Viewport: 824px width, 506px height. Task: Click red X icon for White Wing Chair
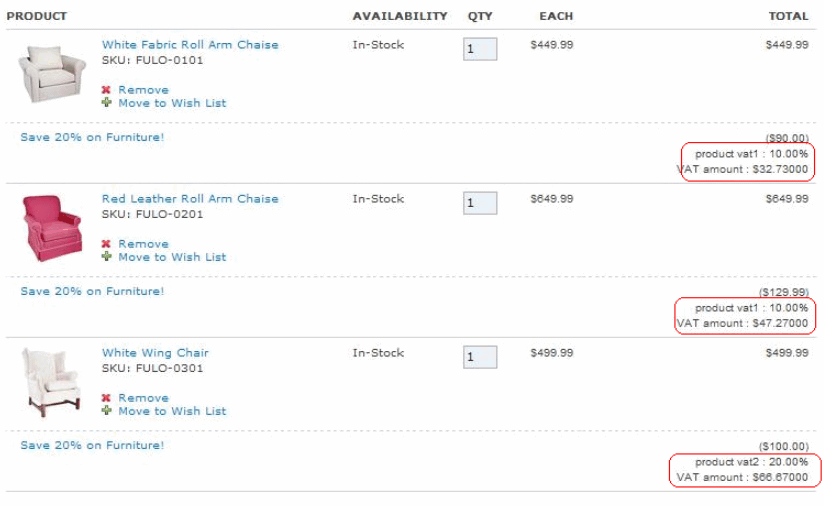[x=106, y=398]
